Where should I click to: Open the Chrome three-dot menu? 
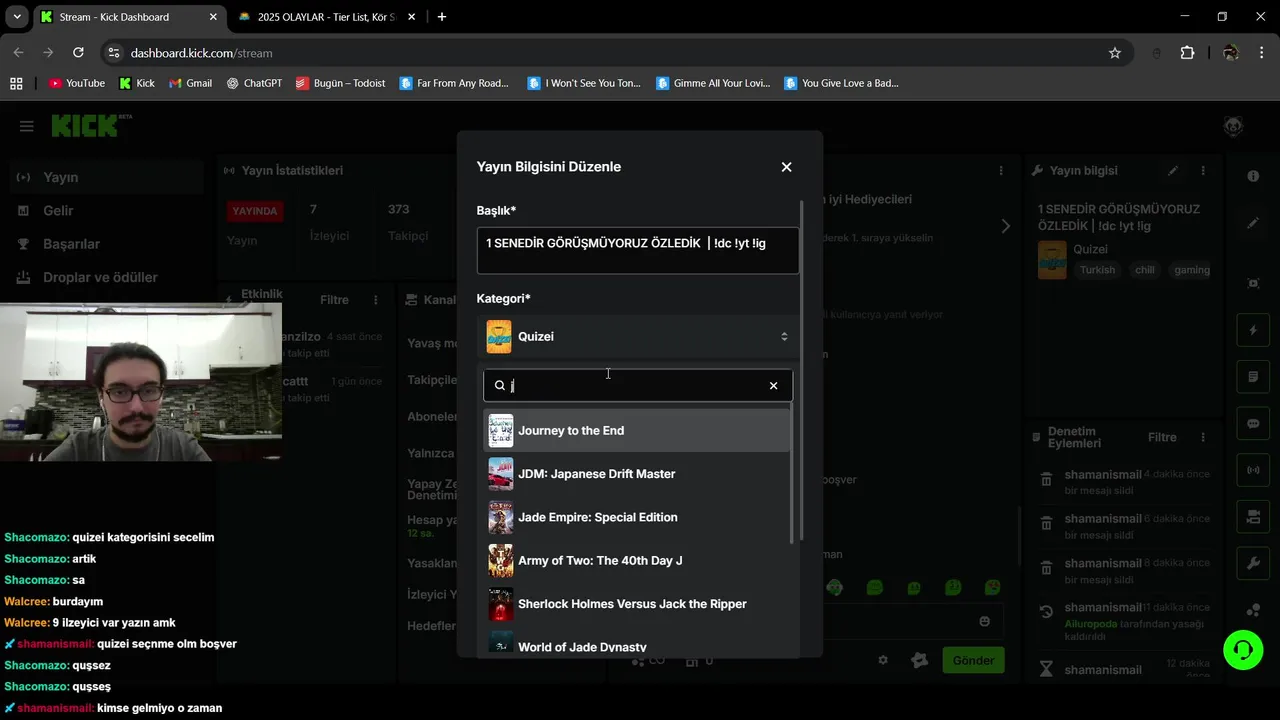[1260, 53]
